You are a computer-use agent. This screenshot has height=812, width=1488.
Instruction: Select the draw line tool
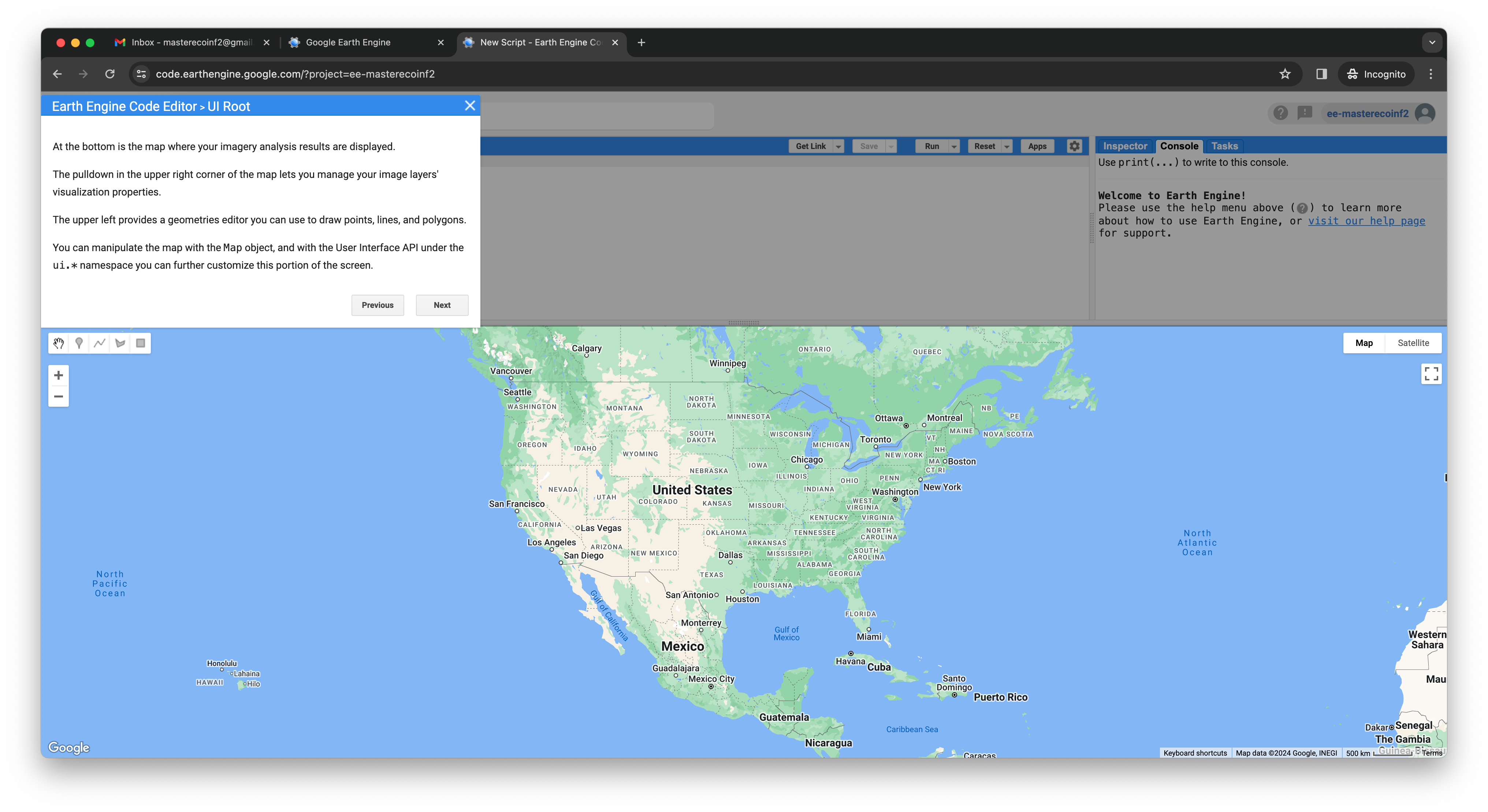99,343
